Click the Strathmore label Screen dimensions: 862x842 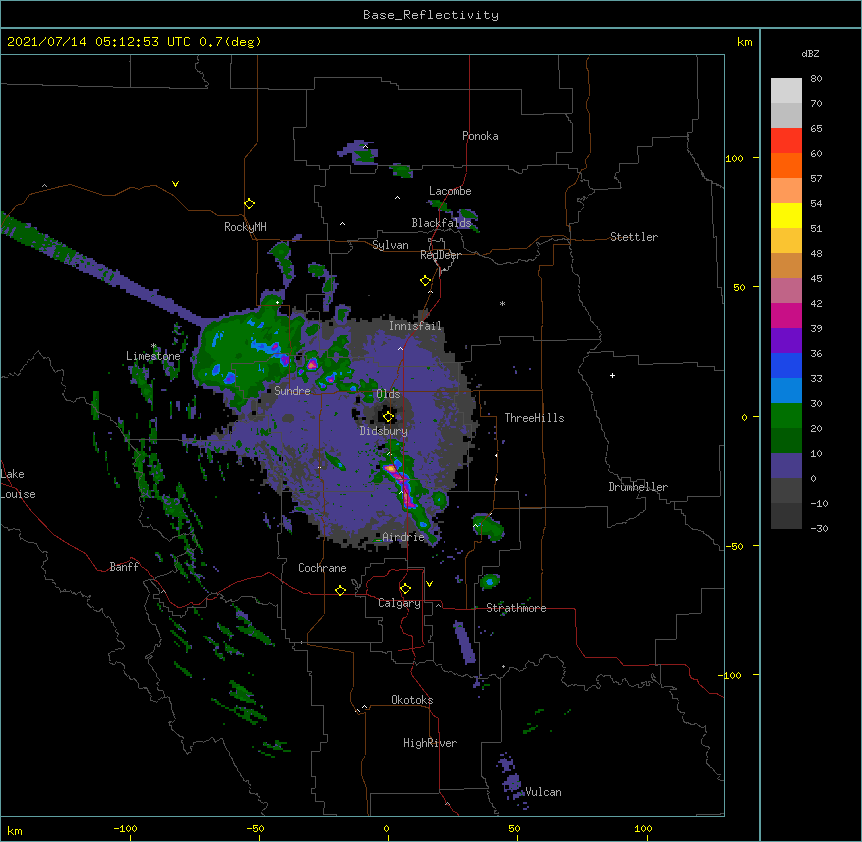[x=516, y=608]
